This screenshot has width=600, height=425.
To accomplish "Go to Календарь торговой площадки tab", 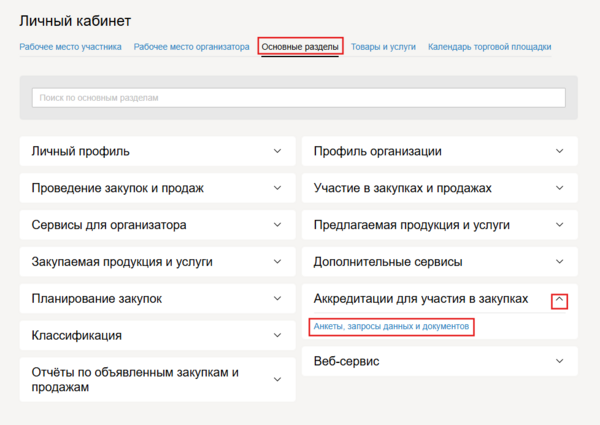I will click(489, 46).
